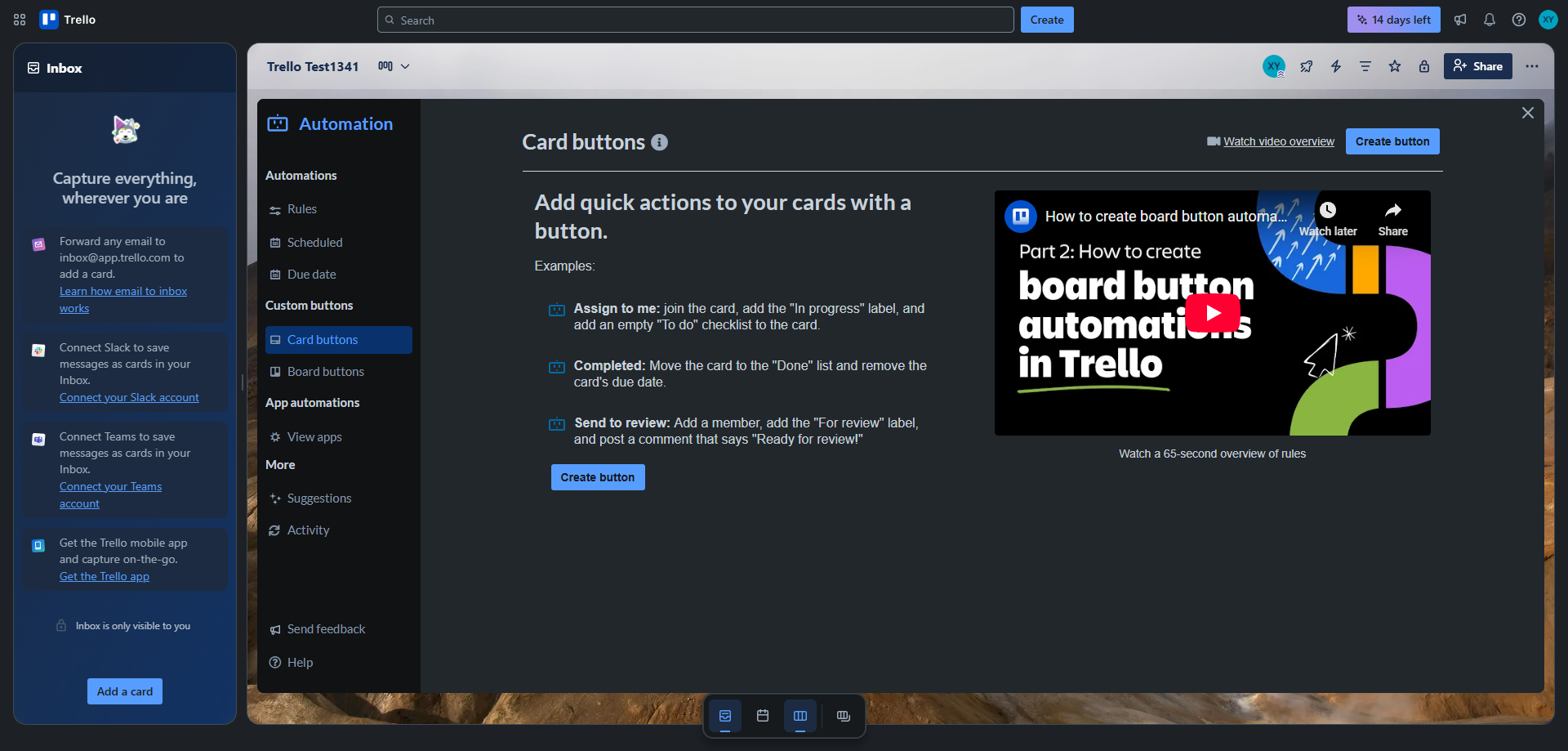The height and width of the screenshot is (751, 1568).
Task: Click the Trello channel logo in video
Action: click(x=1021, y=217)
